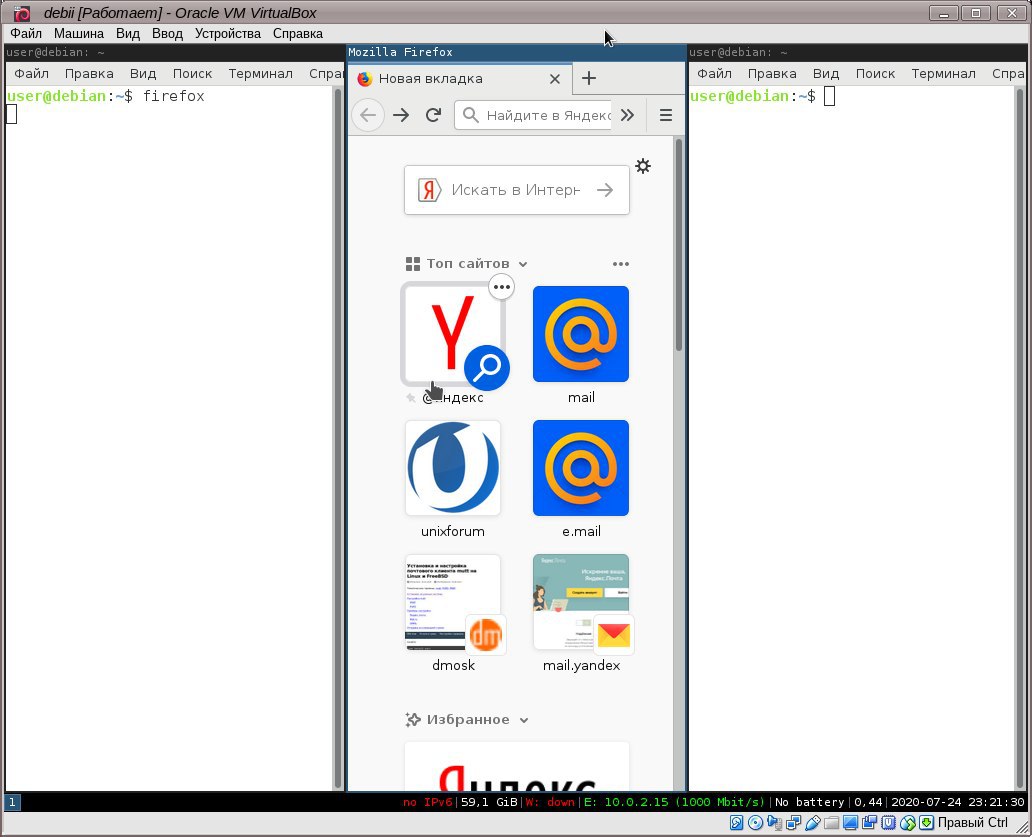This screenshot has height=837, width=1032.
Task: Open new tab settings gear
Action: (643, 166)
